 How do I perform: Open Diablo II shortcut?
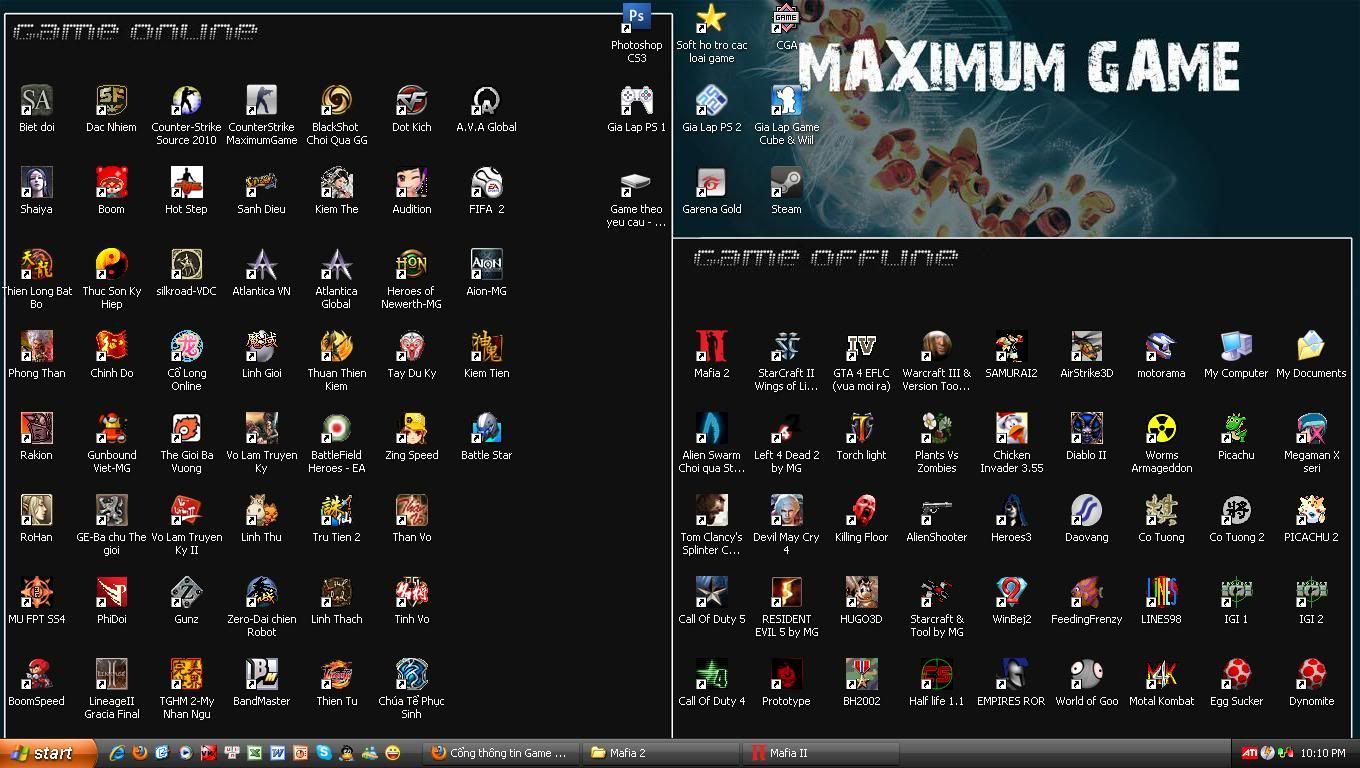pyautogui.click(x=1086, y=428)
